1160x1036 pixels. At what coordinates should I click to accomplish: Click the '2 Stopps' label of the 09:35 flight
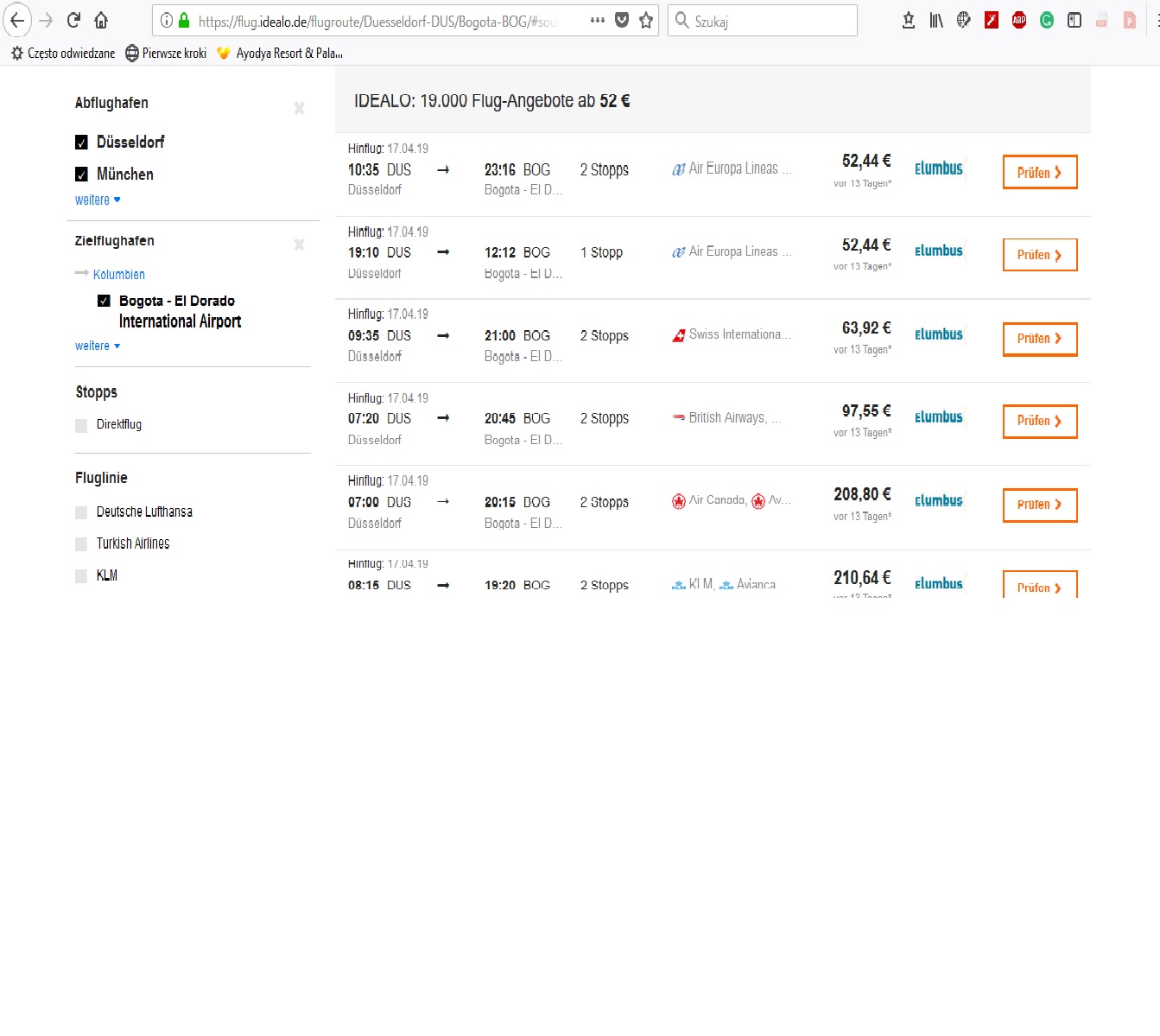tap(605, 335)
